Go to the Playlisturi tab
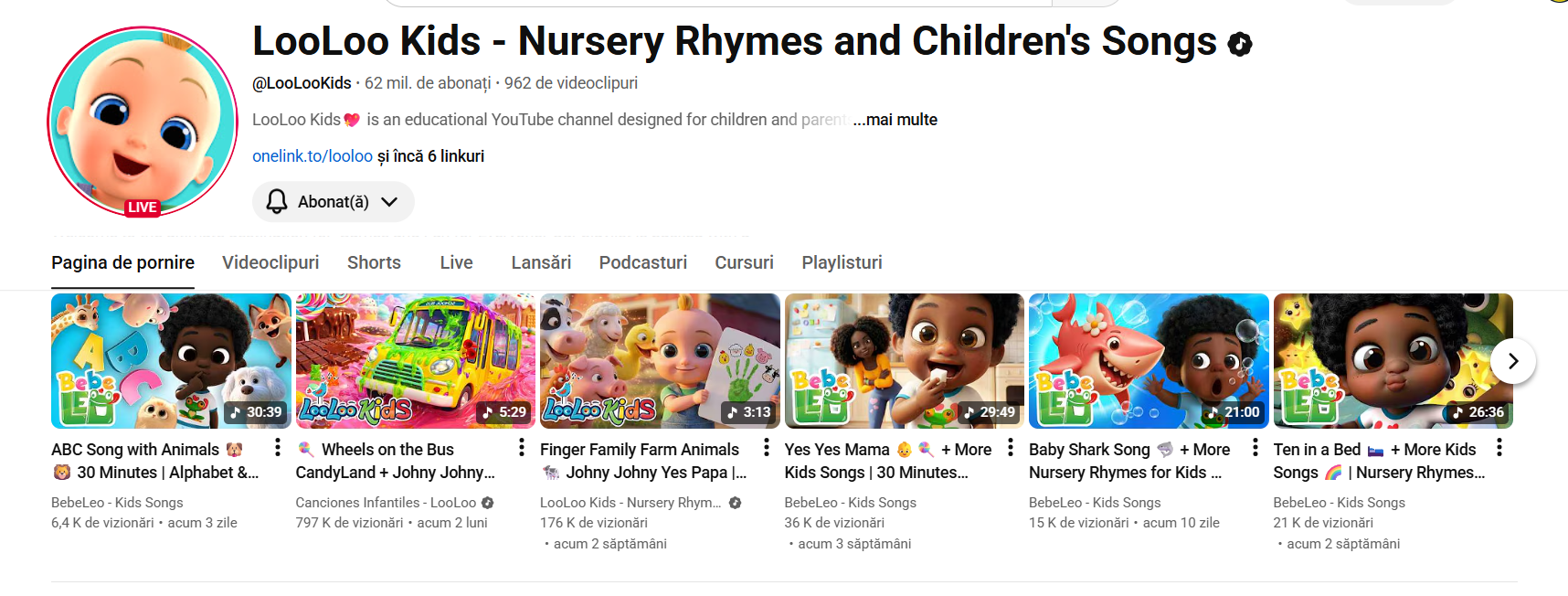The width and height of the screenshot is (1568, 596). point(842,263)
